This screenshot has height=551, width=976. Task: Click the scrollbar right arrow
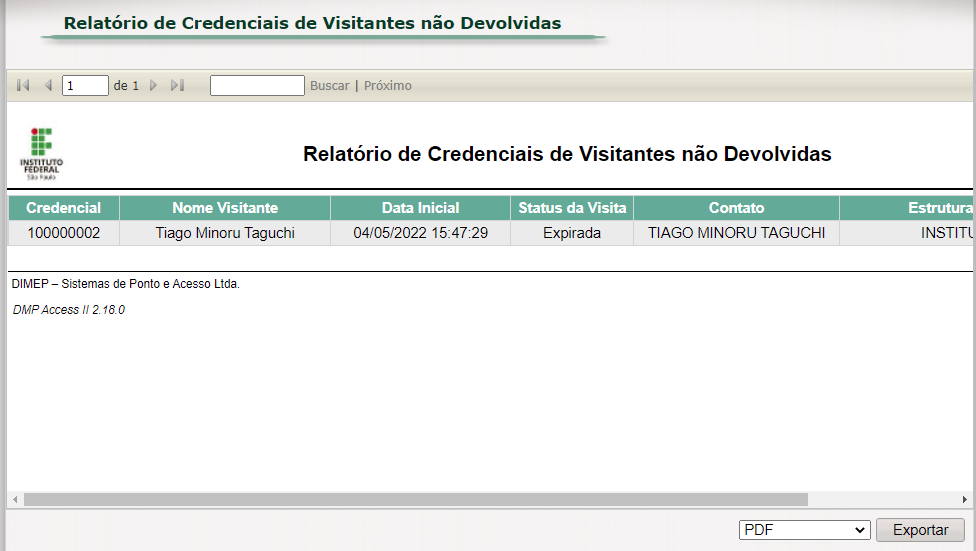click(x=964, y=499)
